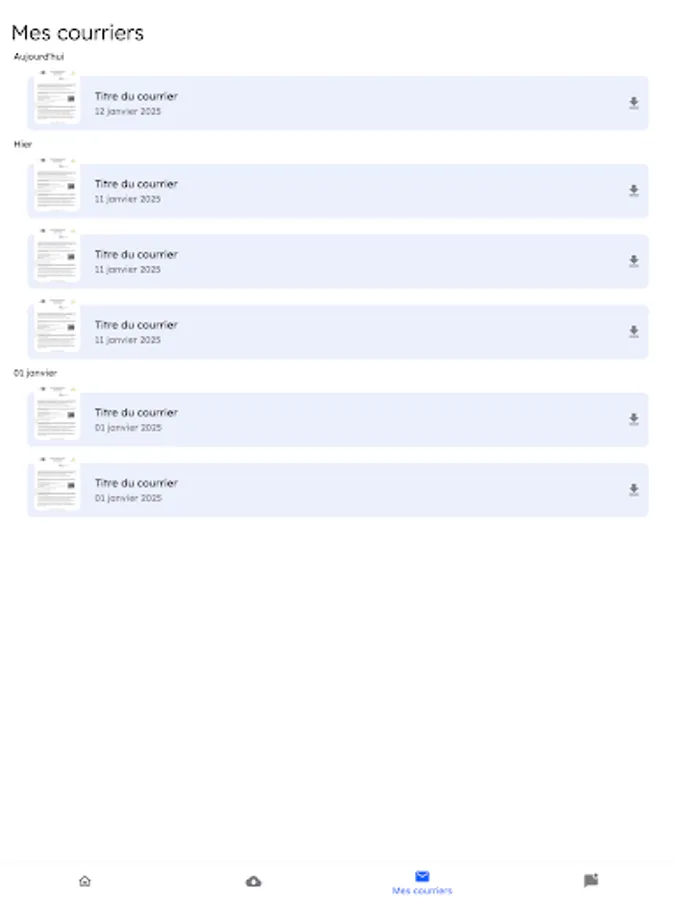Open the Home tab in bottom navigation
The width and height of the screenshot is (675, 900).
point(85,881)
